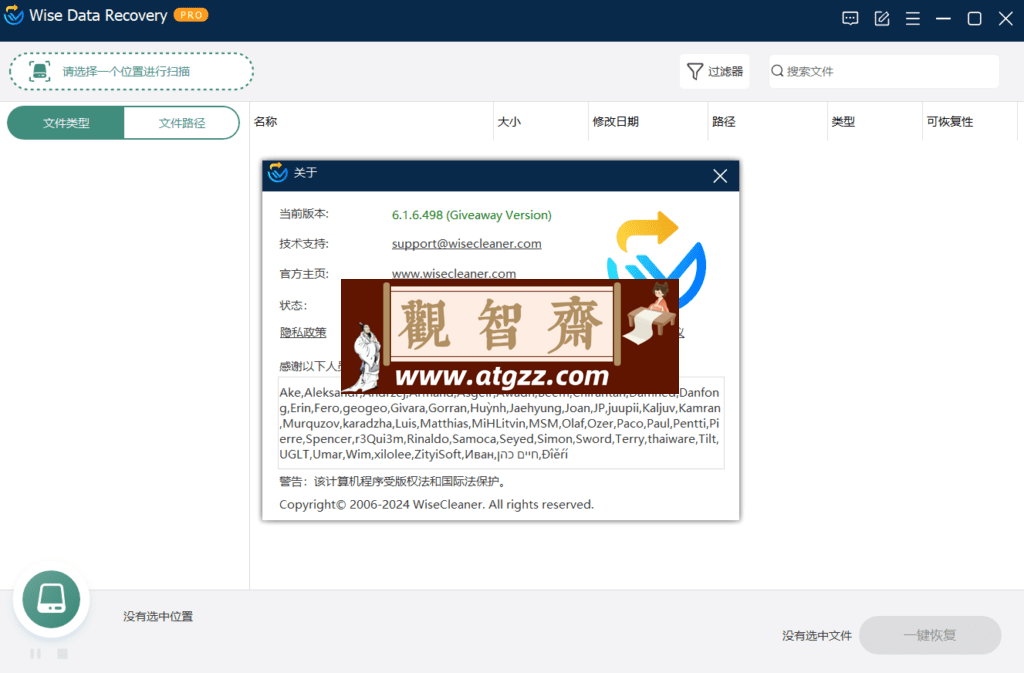Click the Copyright© 2006-2024 WiseCleaner text
This screenshot has height=673, width=1024.
pyautogui.click(x=436, y=505)
